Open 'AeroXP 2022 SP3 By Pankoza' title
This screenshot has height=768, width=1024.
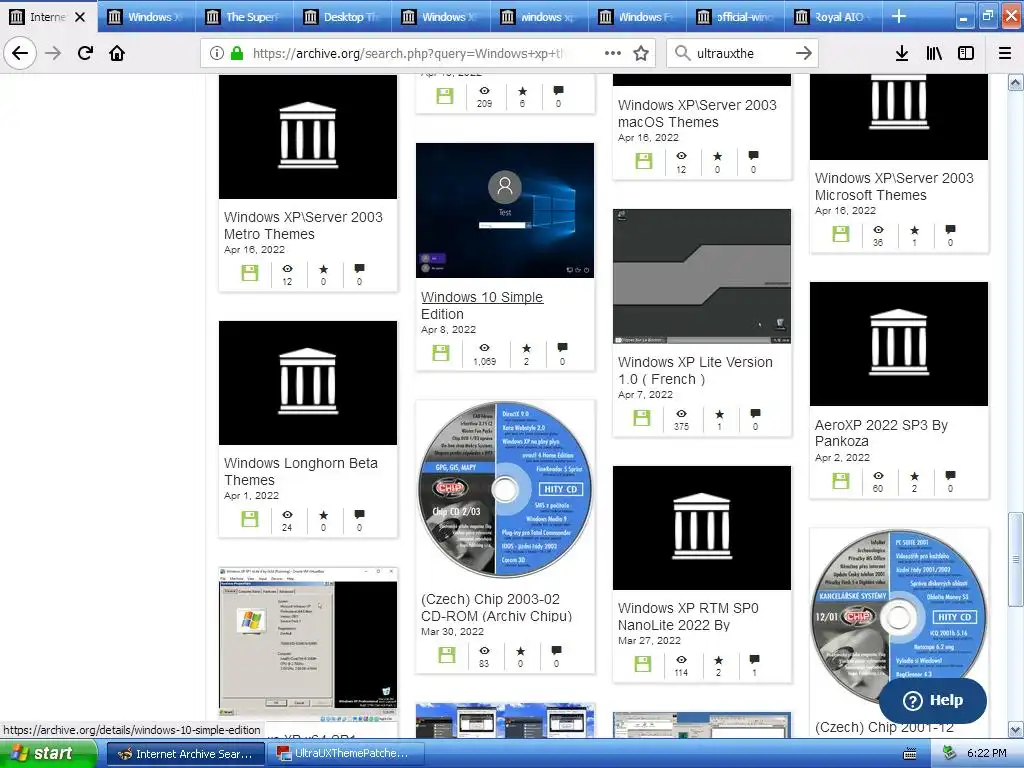coord(881,433)
